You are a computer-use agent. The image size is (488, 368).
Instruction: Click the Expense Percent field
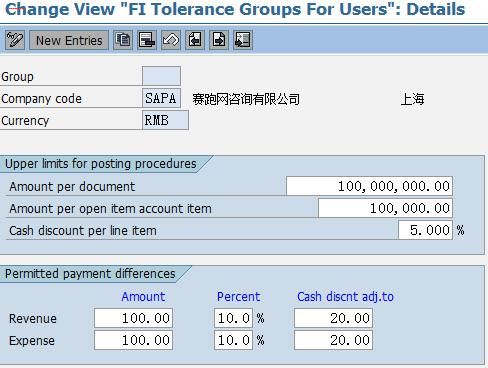(x=233, y=340)
